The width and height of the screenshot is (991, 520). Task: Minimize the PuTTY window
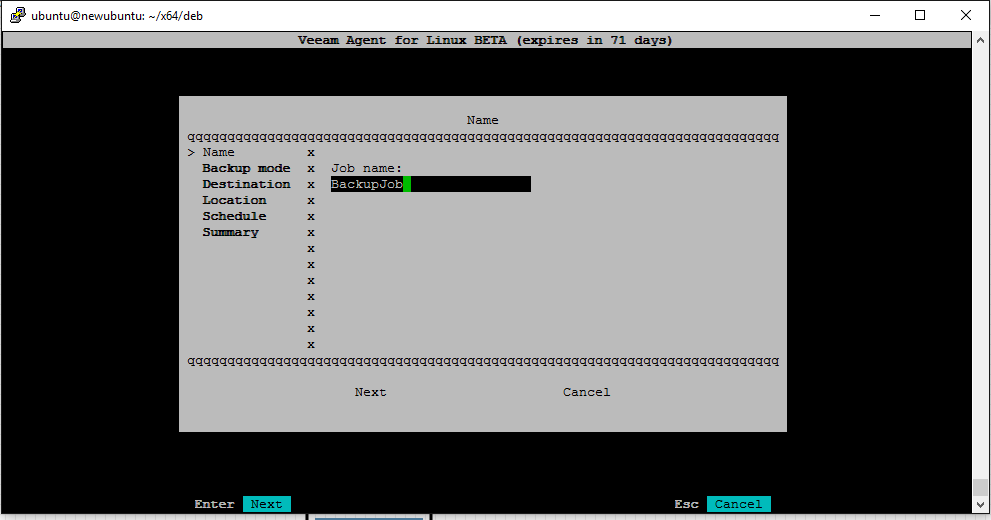[x=875, y=15]
